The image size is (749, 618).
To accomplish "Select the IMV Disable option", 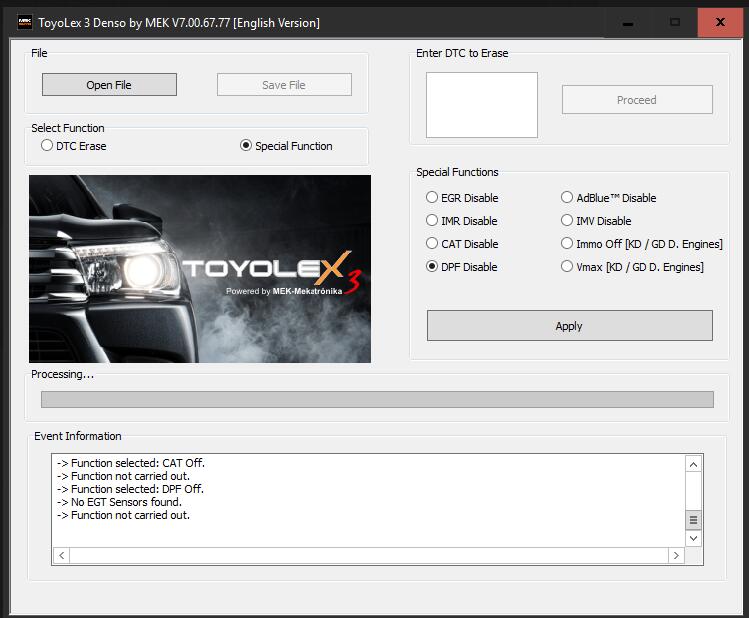I will 567,221.
